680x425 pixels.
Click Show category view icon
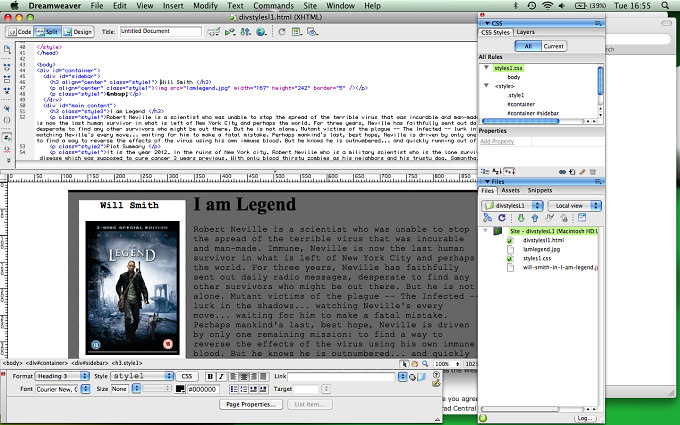[485, 172]
